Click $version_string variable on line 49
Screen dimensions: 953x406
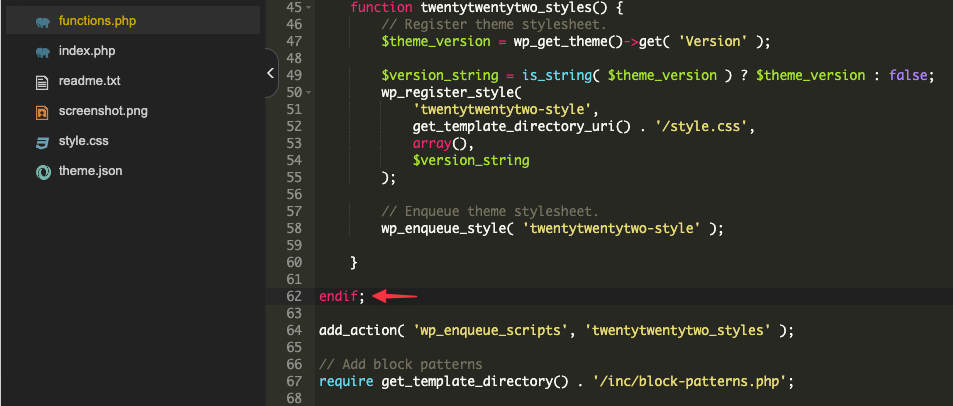pyautogui.click(x=439, y=75)
